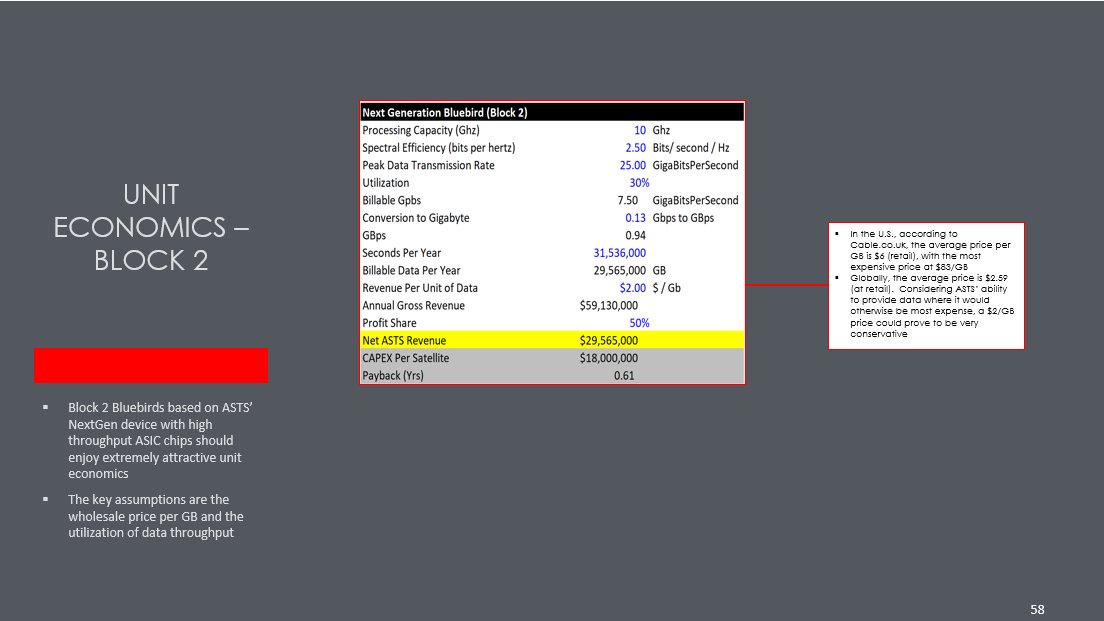Select the profit share value '50%'
Image resolution: width=1104 pixels, height=621 pixels.
[639, 323]
